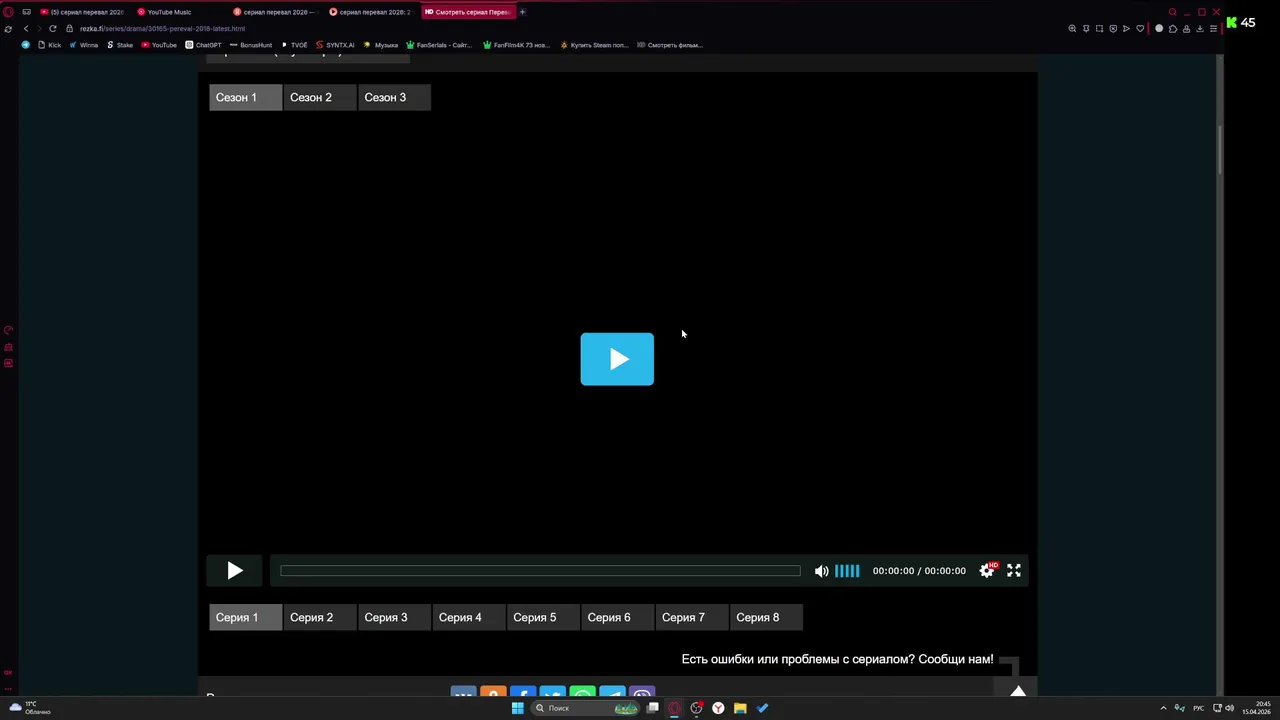Image resolution: width=1280 pixels, height=720 pixels.
Task: Choose Серия 3 episode
Action: point(394,617)
